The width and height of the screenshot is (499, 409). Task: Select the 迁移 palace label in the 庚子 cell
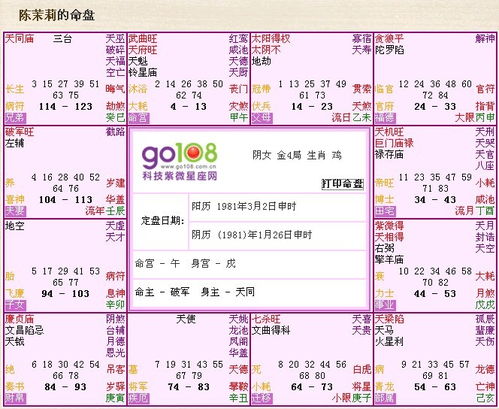[x=262, y=398]
